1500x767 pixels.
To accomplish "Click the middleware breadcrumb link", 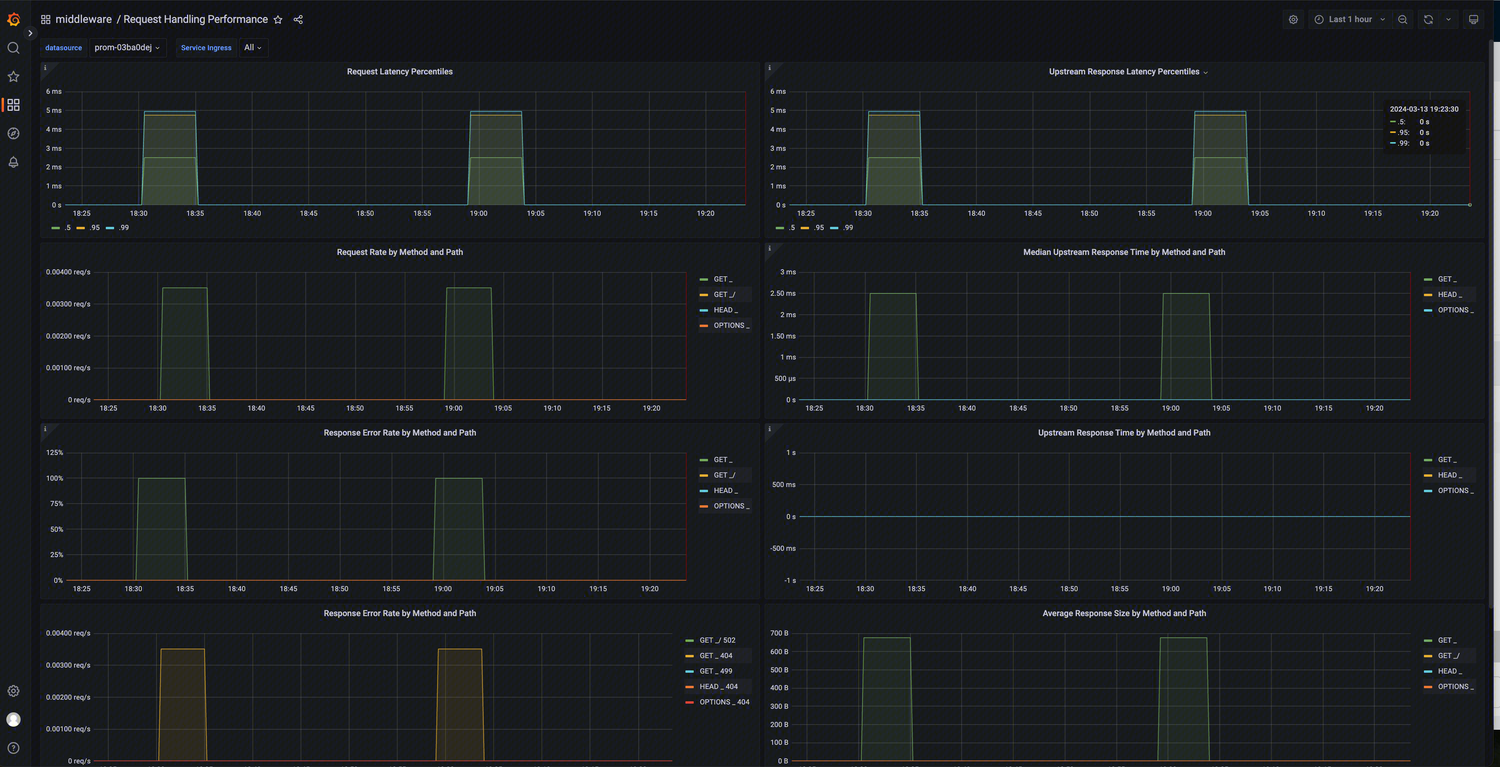I will tap(83, 19).
